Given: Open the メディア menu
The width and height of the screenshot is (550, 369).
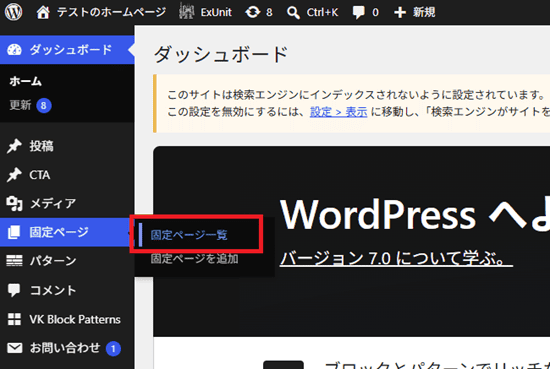Looking at the screenshot, I should (53, 203).
